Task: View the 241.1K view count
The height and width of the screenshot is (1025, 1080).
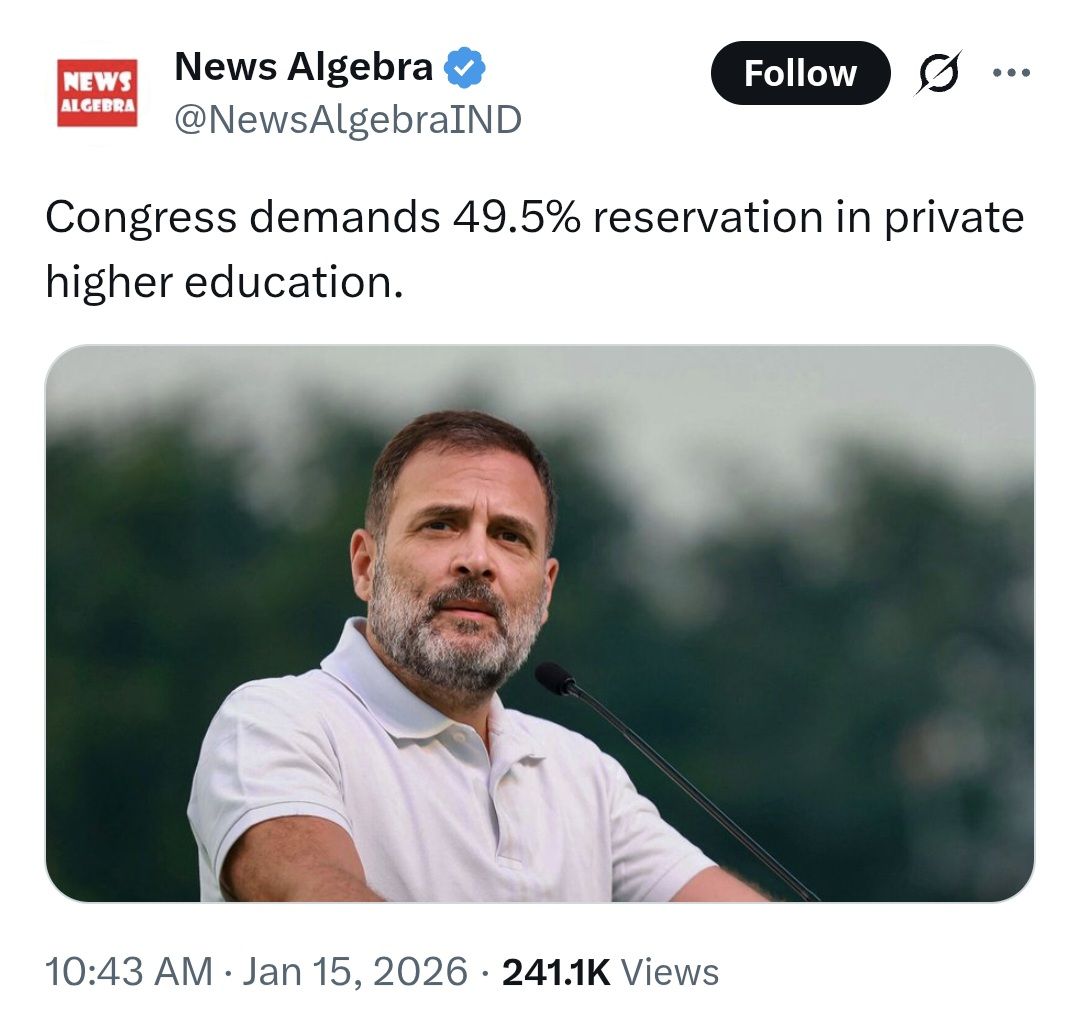Action: tap(555, 972)
